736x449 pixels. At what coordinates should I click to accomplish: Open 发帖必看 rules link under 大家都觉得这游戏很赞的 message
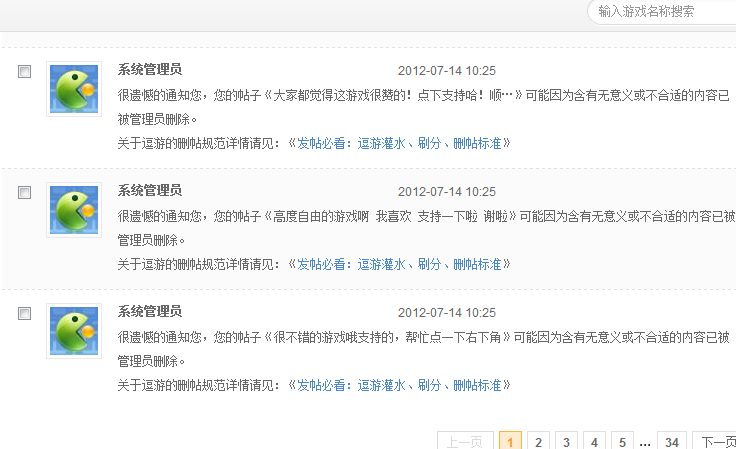[399, 143]
